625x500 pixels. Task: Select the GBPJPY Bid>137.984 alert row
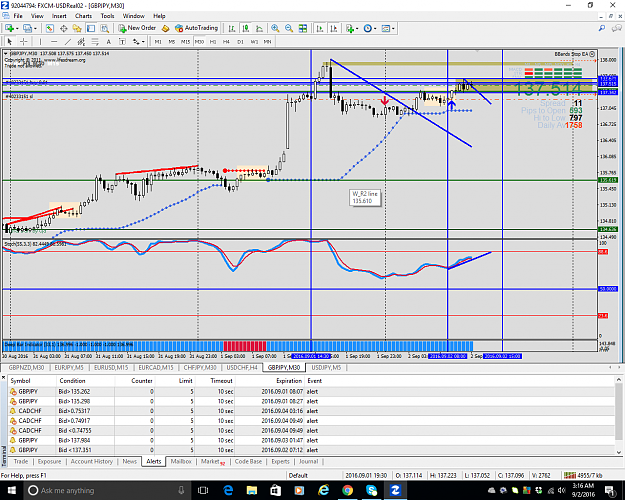(311, 440)
